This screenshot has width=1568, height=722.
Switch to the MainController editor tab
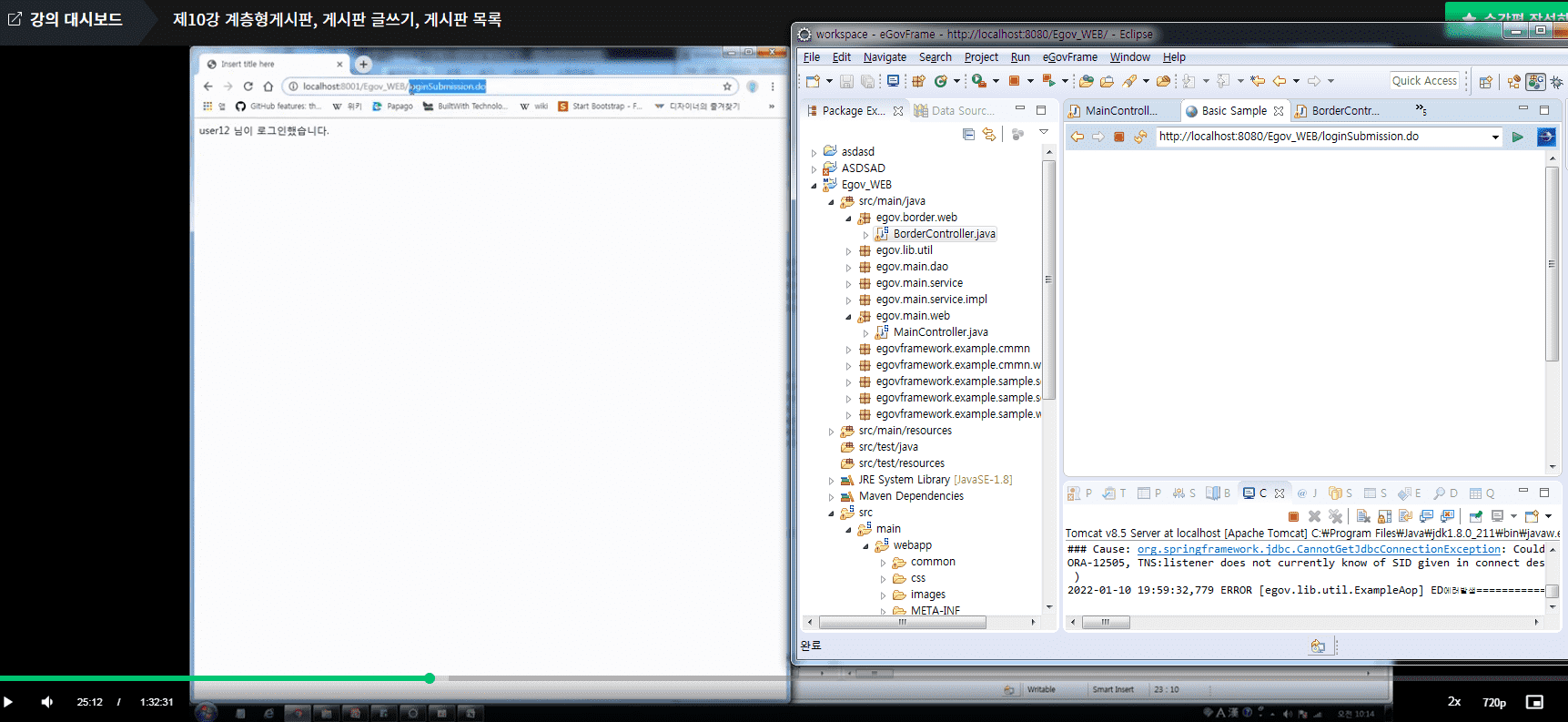click(x=1119, y=111)
